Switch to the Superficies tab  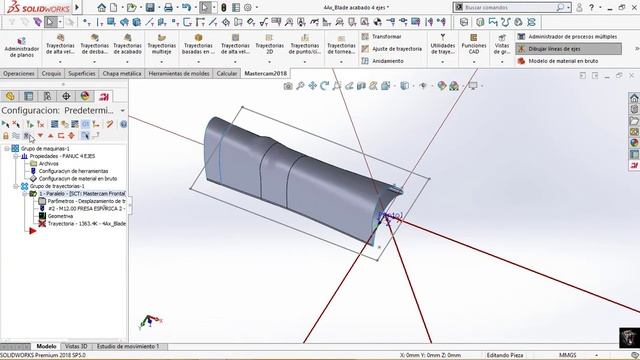(x=82, y=73)
